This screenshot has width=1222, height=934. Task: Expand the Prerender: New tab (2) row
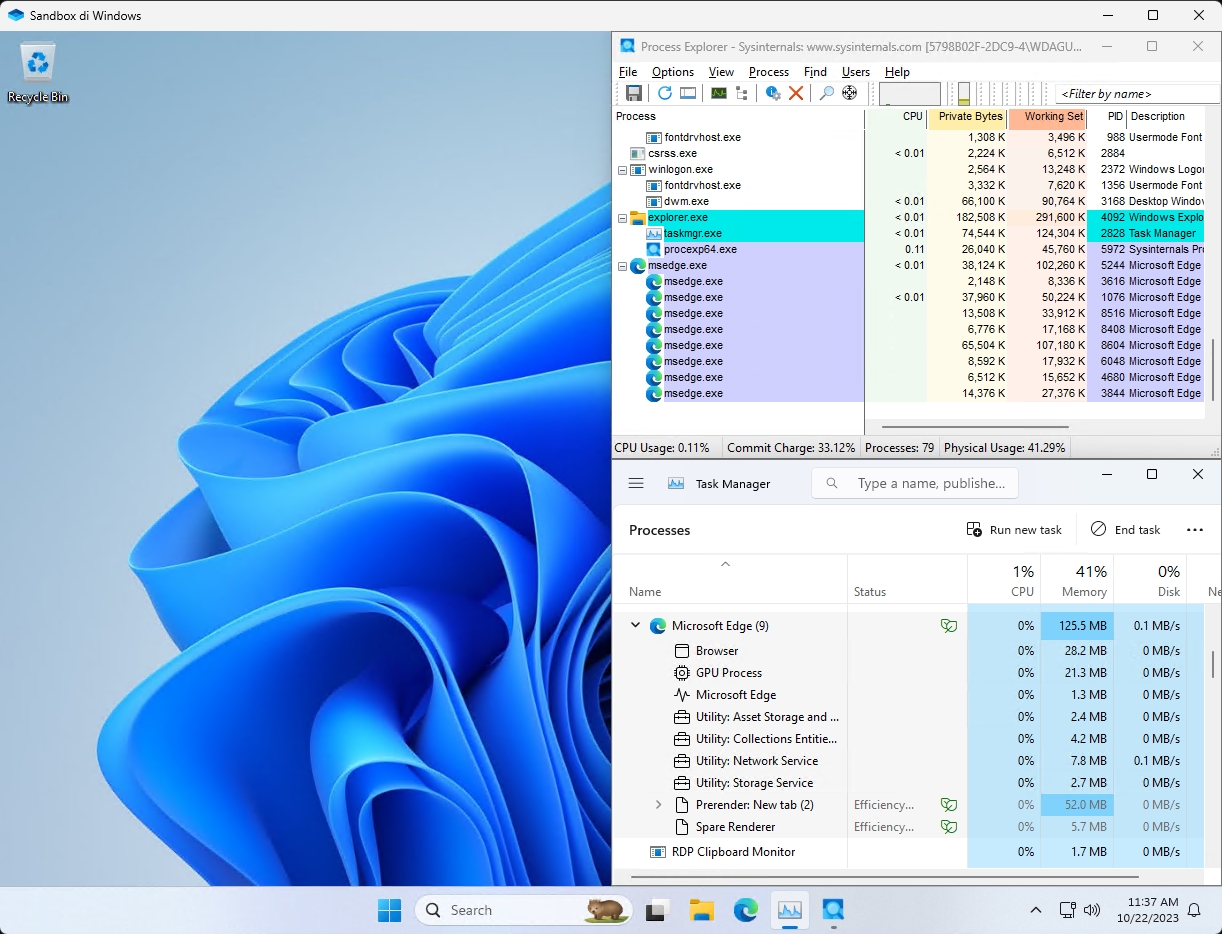pyautogui.click(x=658, y=805)
